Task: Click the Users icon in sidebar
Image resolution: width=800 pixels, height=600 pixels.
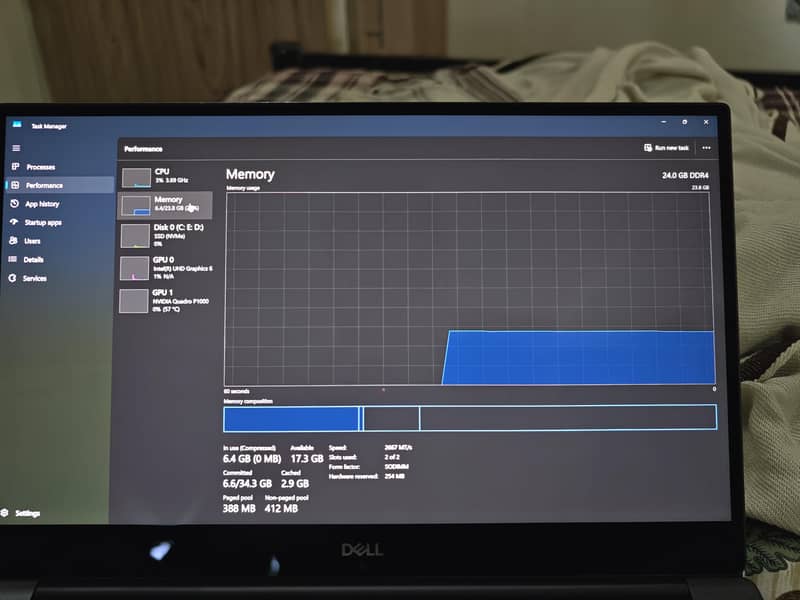Action: 13,240
